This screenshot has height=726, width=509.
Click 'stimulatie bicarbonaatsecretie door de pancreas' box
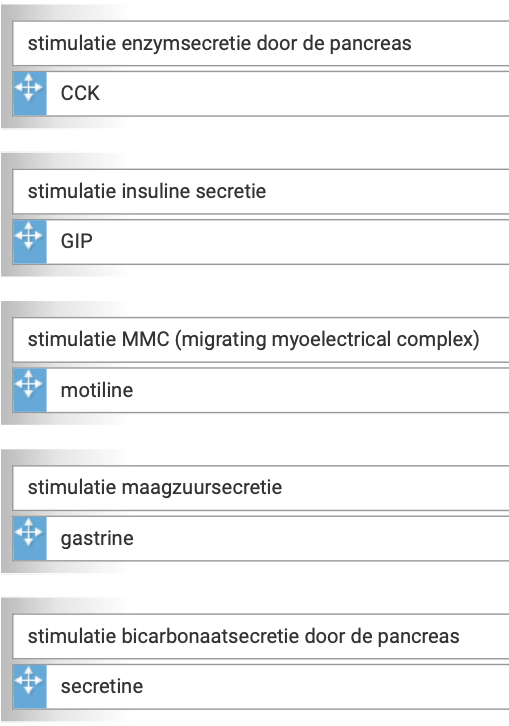tap(261, 636)
